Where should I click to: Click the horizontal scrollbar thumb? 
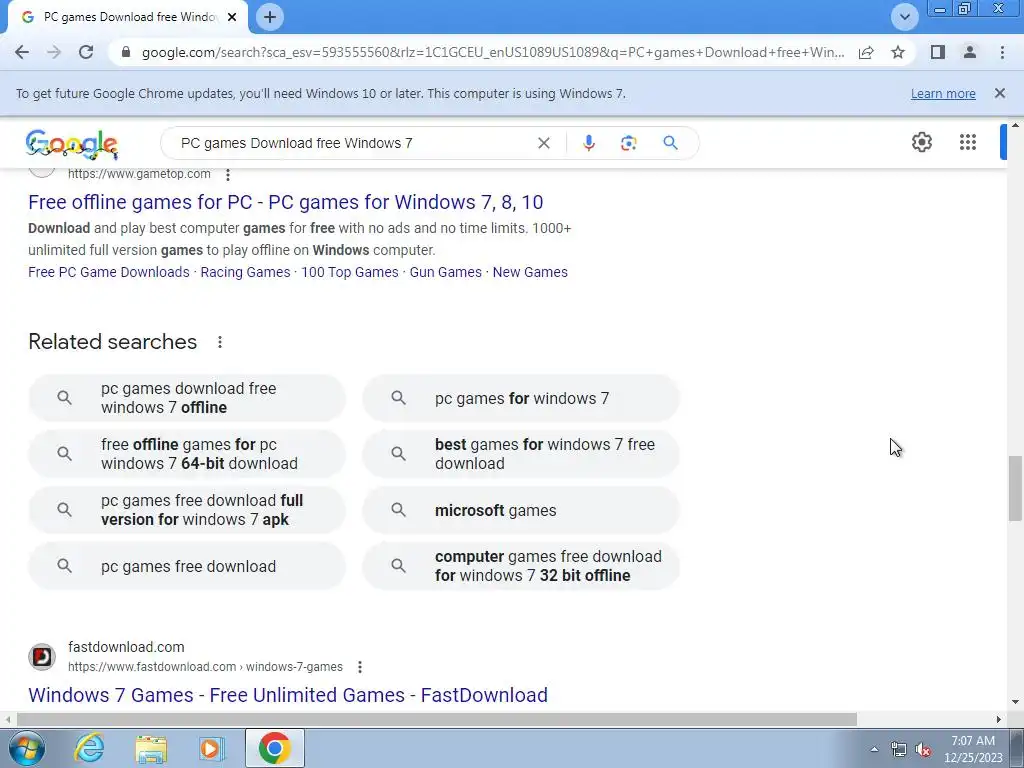[436, 719]
